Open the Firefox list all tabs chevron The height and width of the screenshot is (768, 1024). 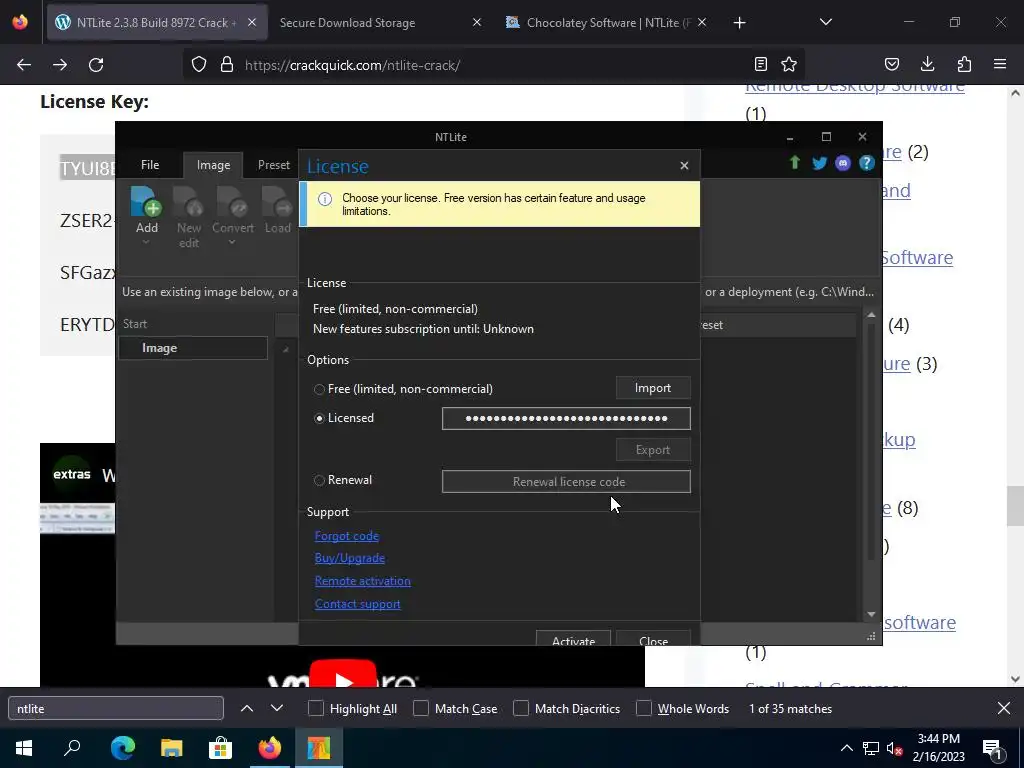pyautogui.click(x=826, y=22)
